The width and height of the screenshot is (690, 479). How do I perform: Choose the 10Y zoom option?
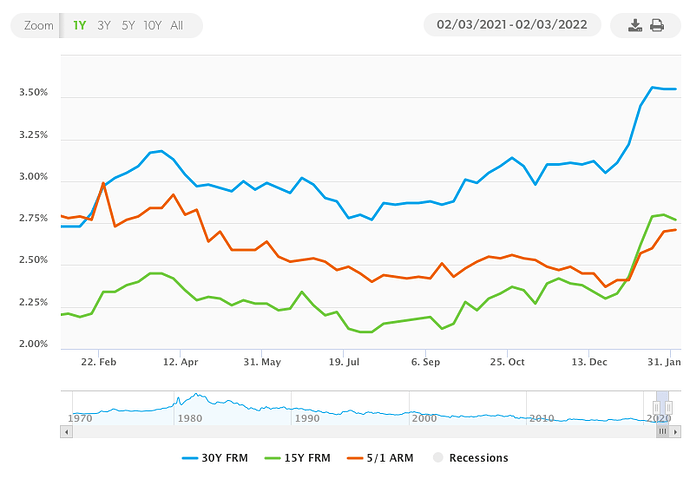(152, 25)
